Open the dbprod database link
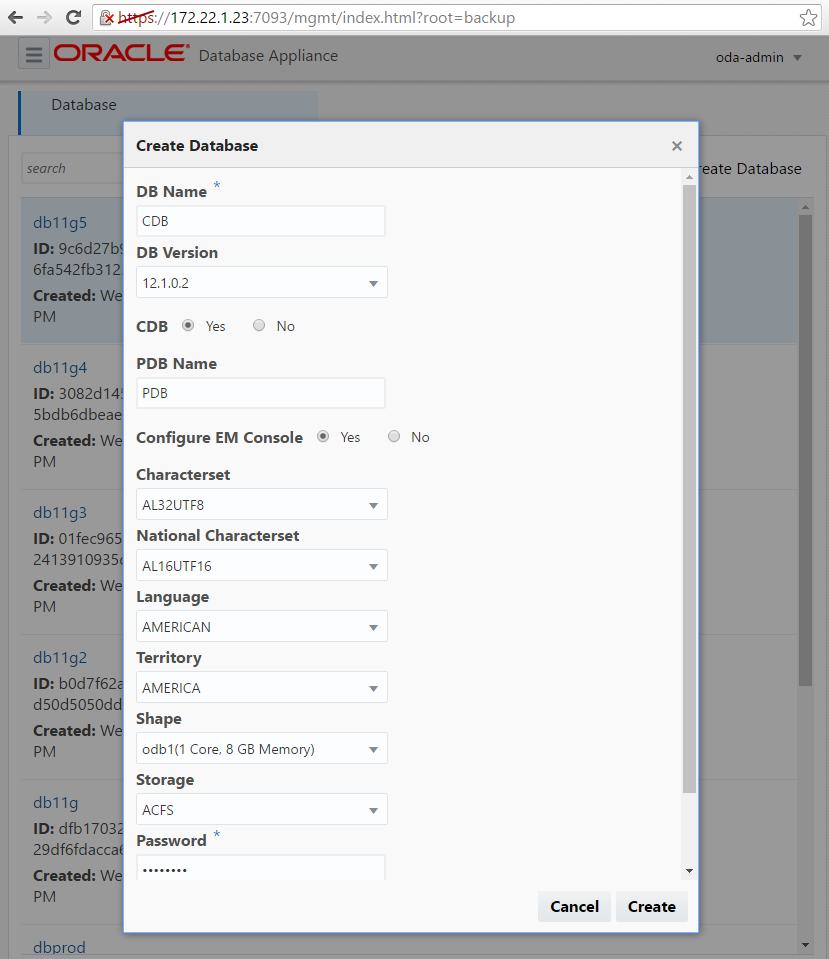The width and height of the screenshot is (829, 959). click(x=59, y=947)
